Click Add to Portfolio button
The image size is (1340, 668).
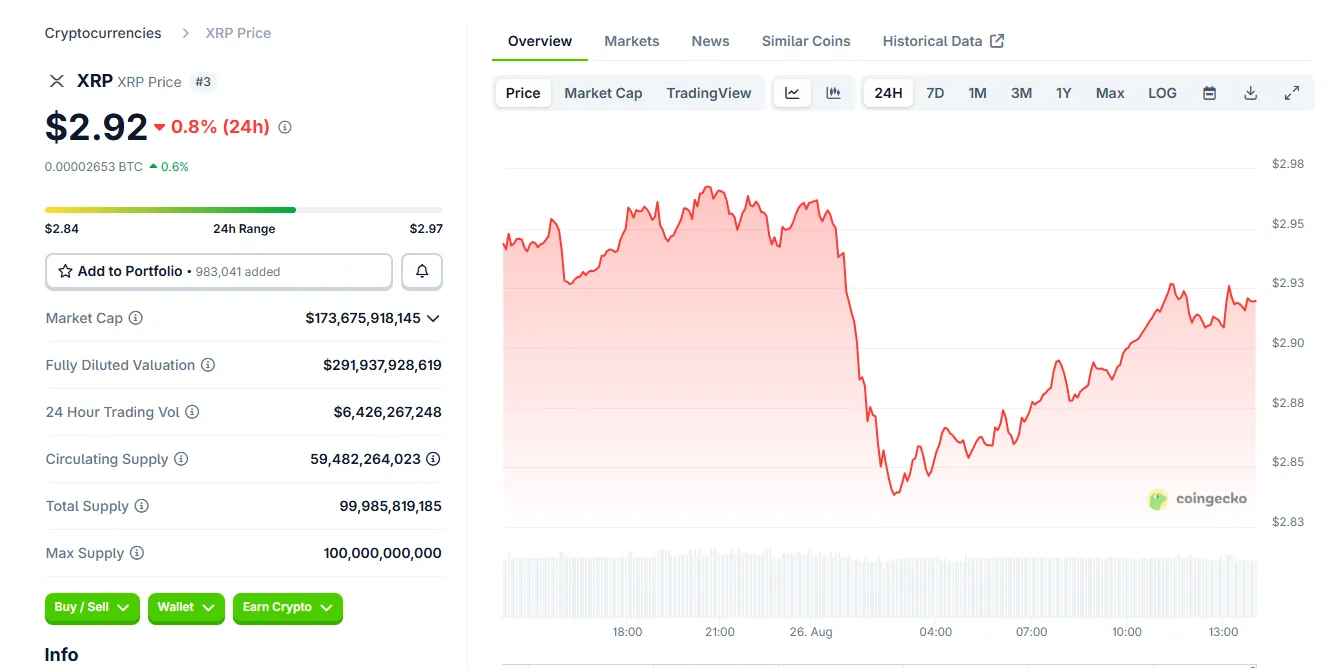tap(219, 271)
